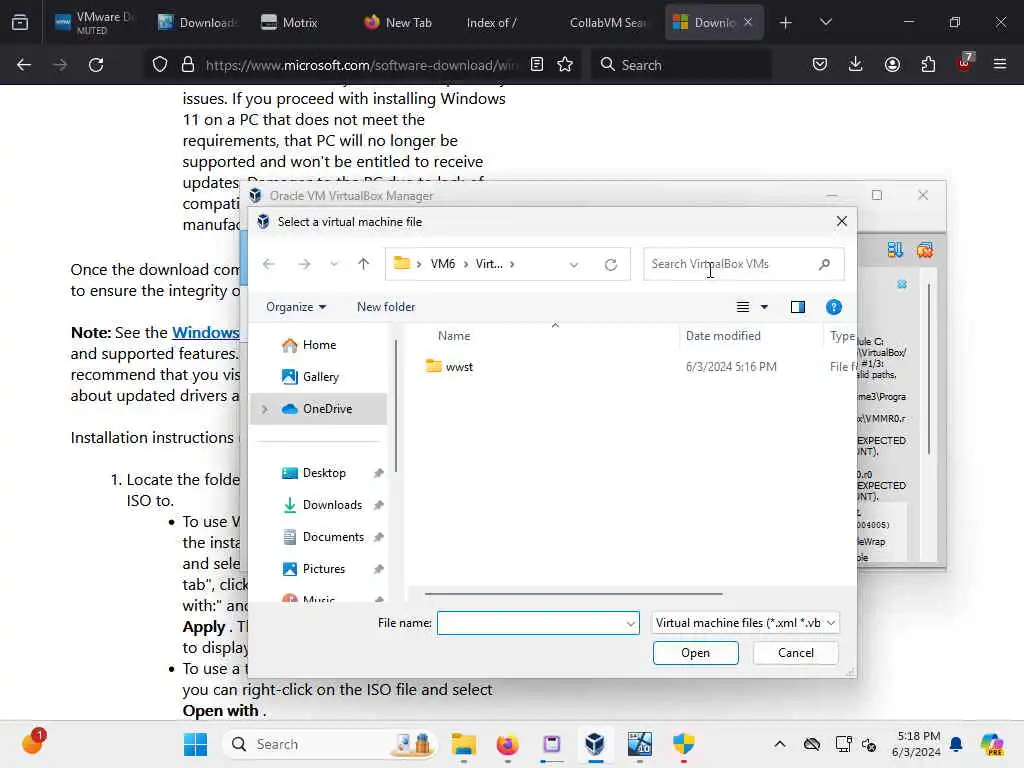Open the Organize menu
Image resolution: width=1024 pixels, height=768 pixels.
pos(296,307)
